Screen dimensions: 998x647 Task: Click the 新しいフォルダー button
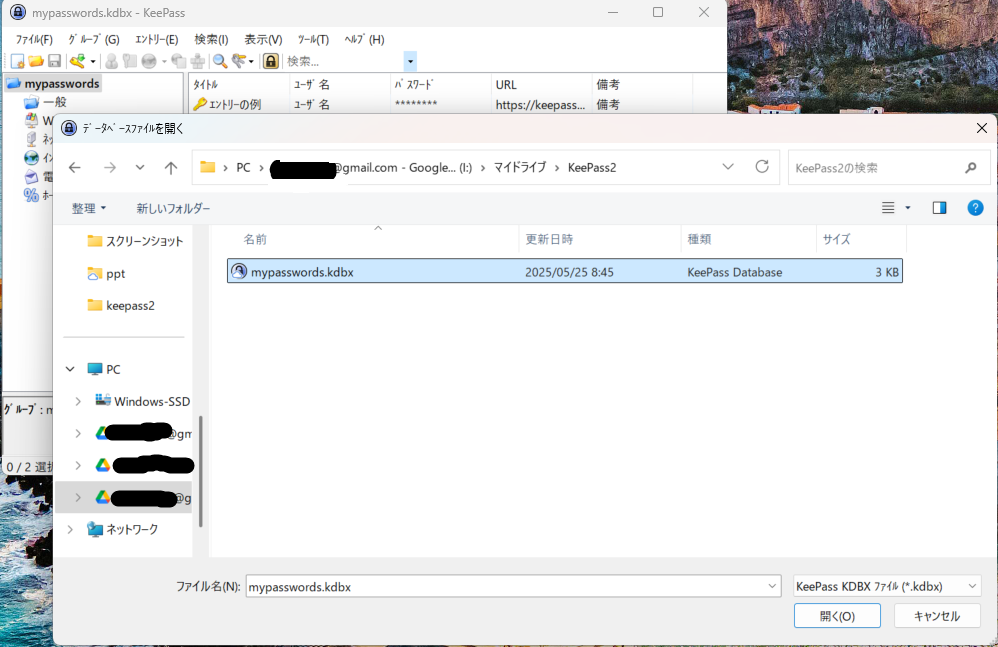pos(173,208)
